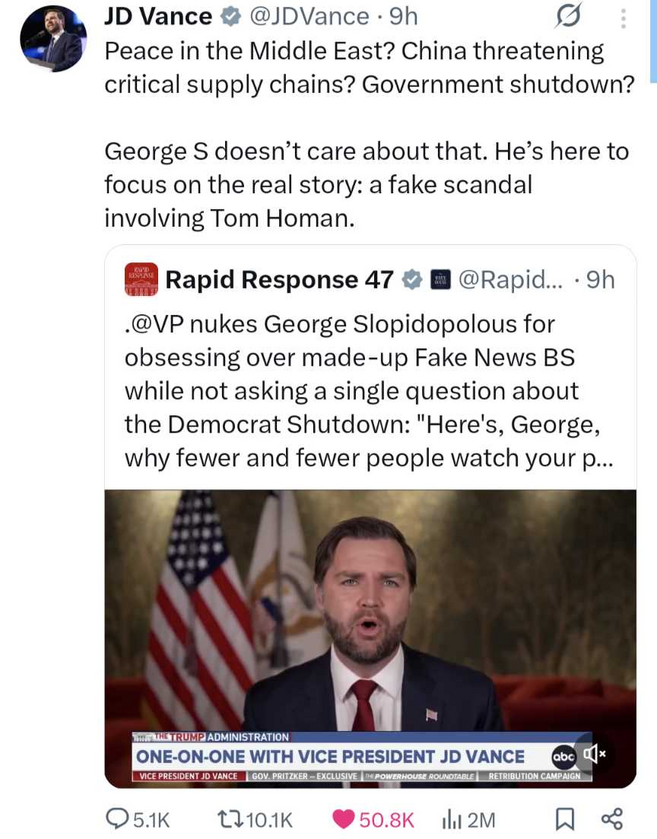Toggle the like heart showing 50.8K
This screenshot has width=657, height=839.
pos(345,818)
